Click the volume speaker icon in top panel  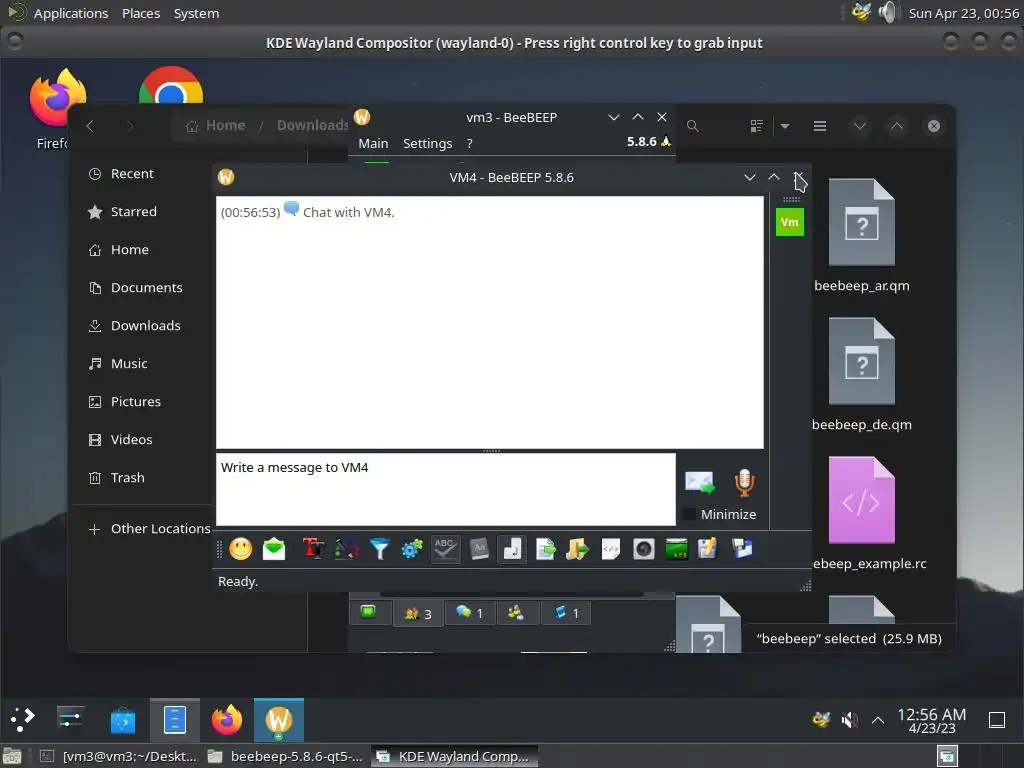click(x=888, y=12)
